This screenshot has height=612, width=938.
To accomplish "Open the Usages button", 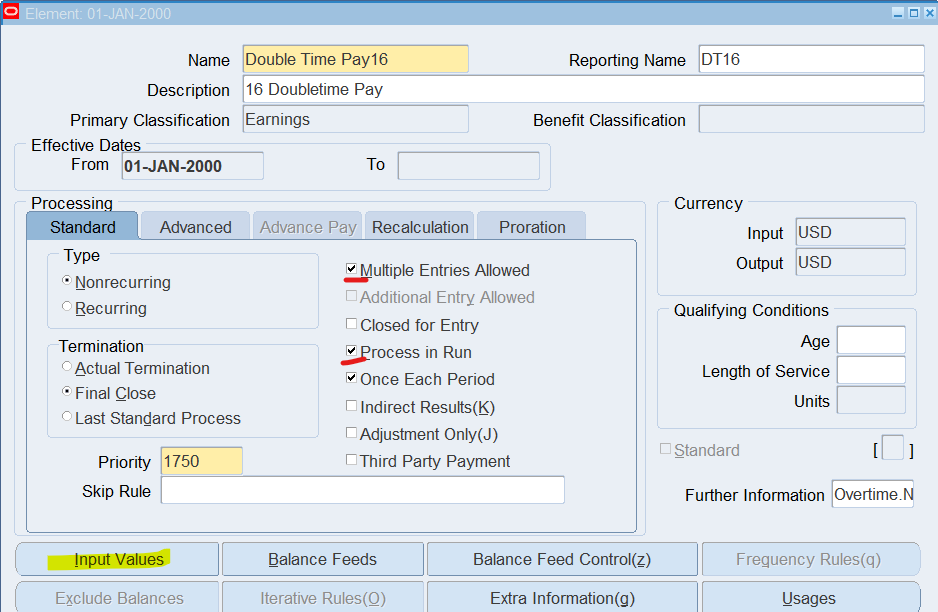I will 810,598.
